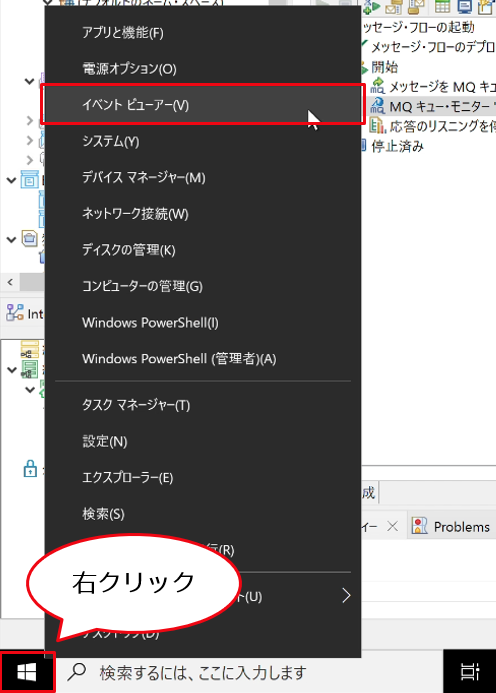Viewport: 496px width, 693px height.
Task: Open ディスクの管理(K)
Action: click(202, 250)
